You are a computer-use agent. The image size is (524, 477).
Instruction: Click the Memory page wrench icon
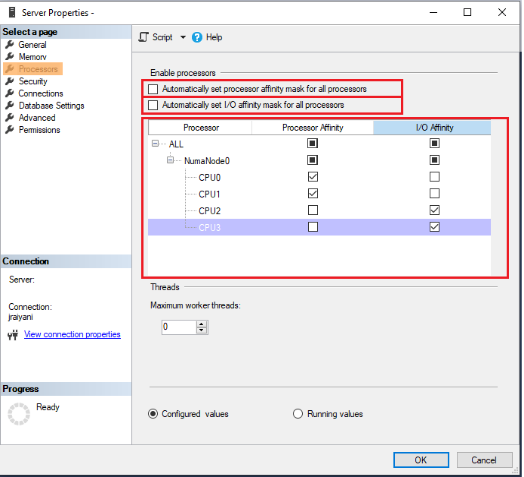click(x=10, y=56)
